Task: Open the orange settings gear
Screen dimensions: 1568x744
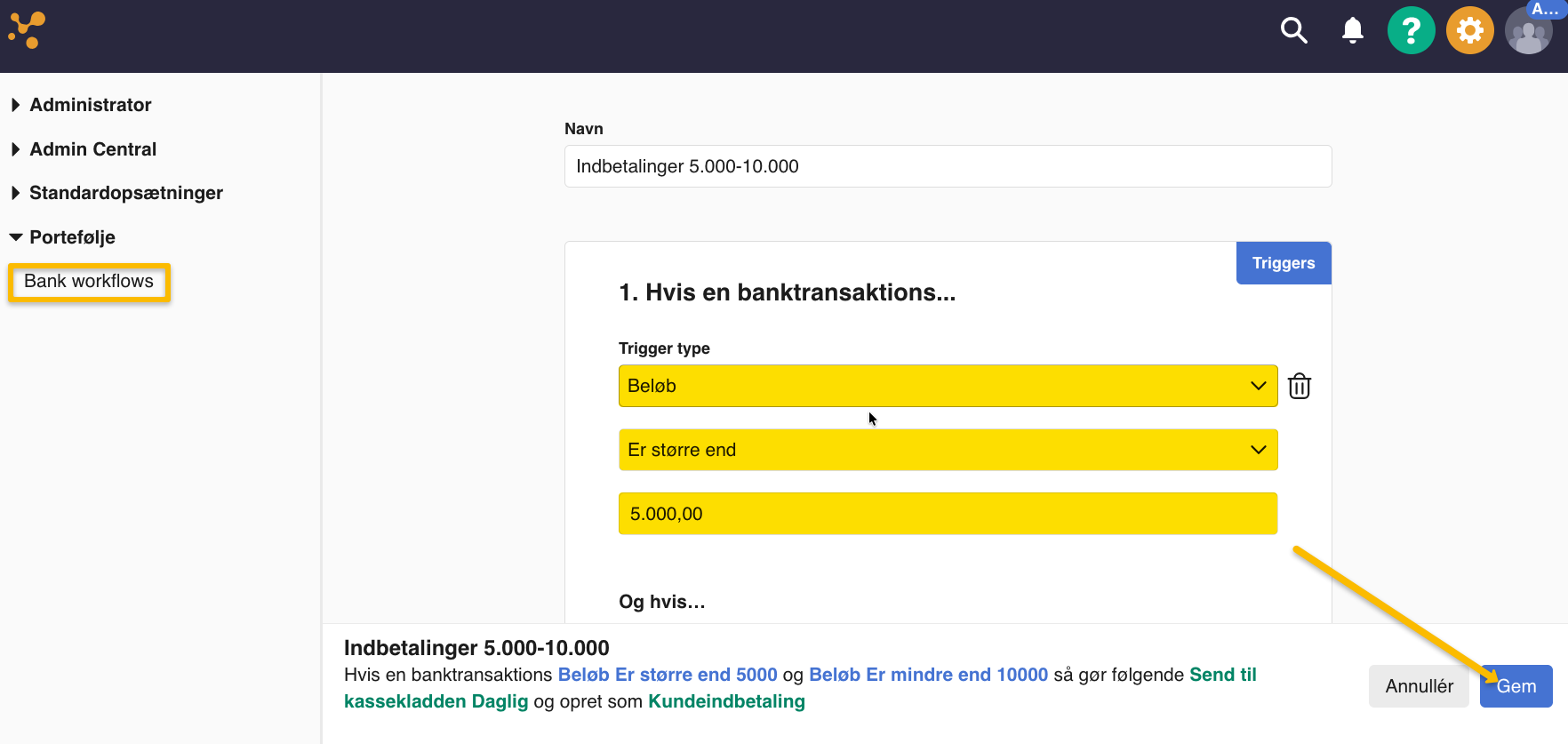Action: tap(1469, 31)
